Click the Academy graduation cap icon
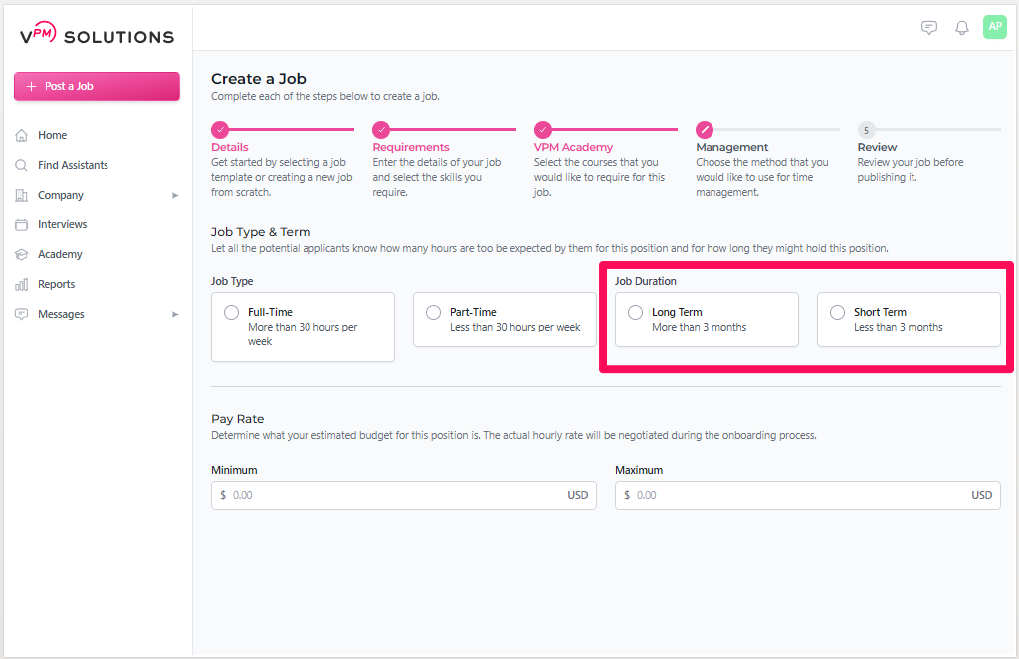The image size is (1019, 659). coord(22,255)
